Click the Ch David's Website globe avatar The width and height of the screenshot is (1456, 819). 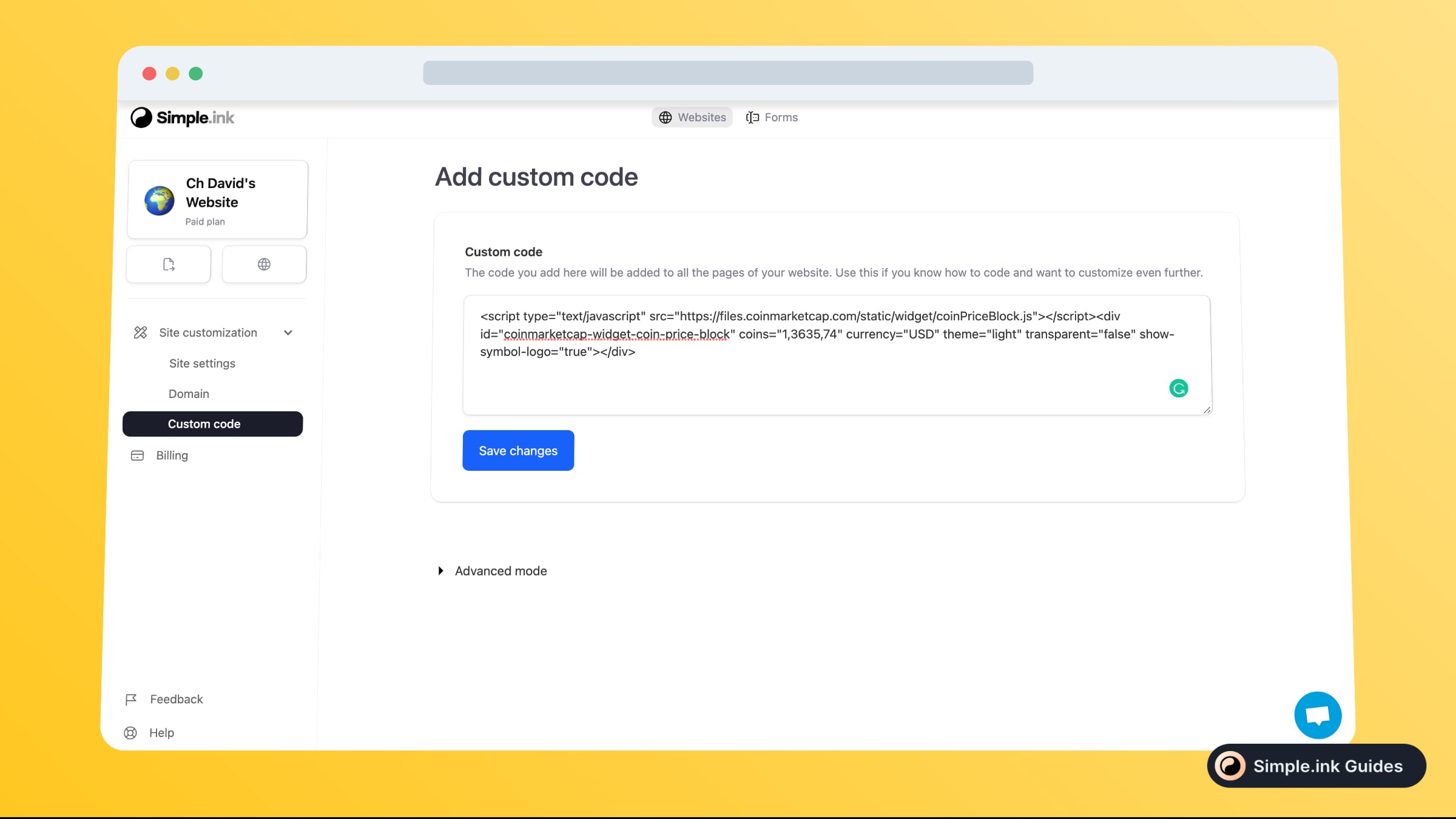pyautogui.click(x=160, y=201)
